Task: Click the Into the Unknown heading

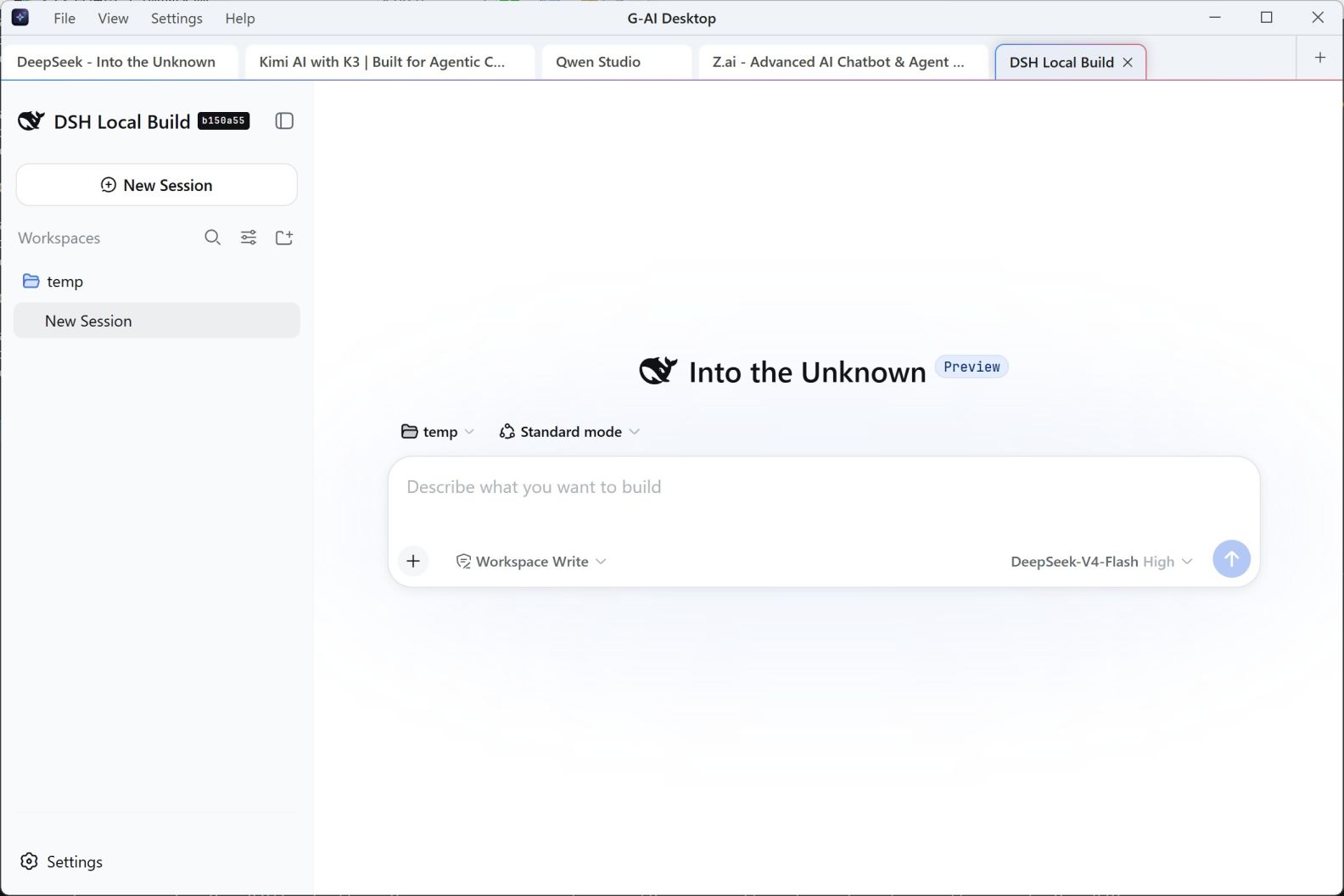Action: [x=807, y=372]
